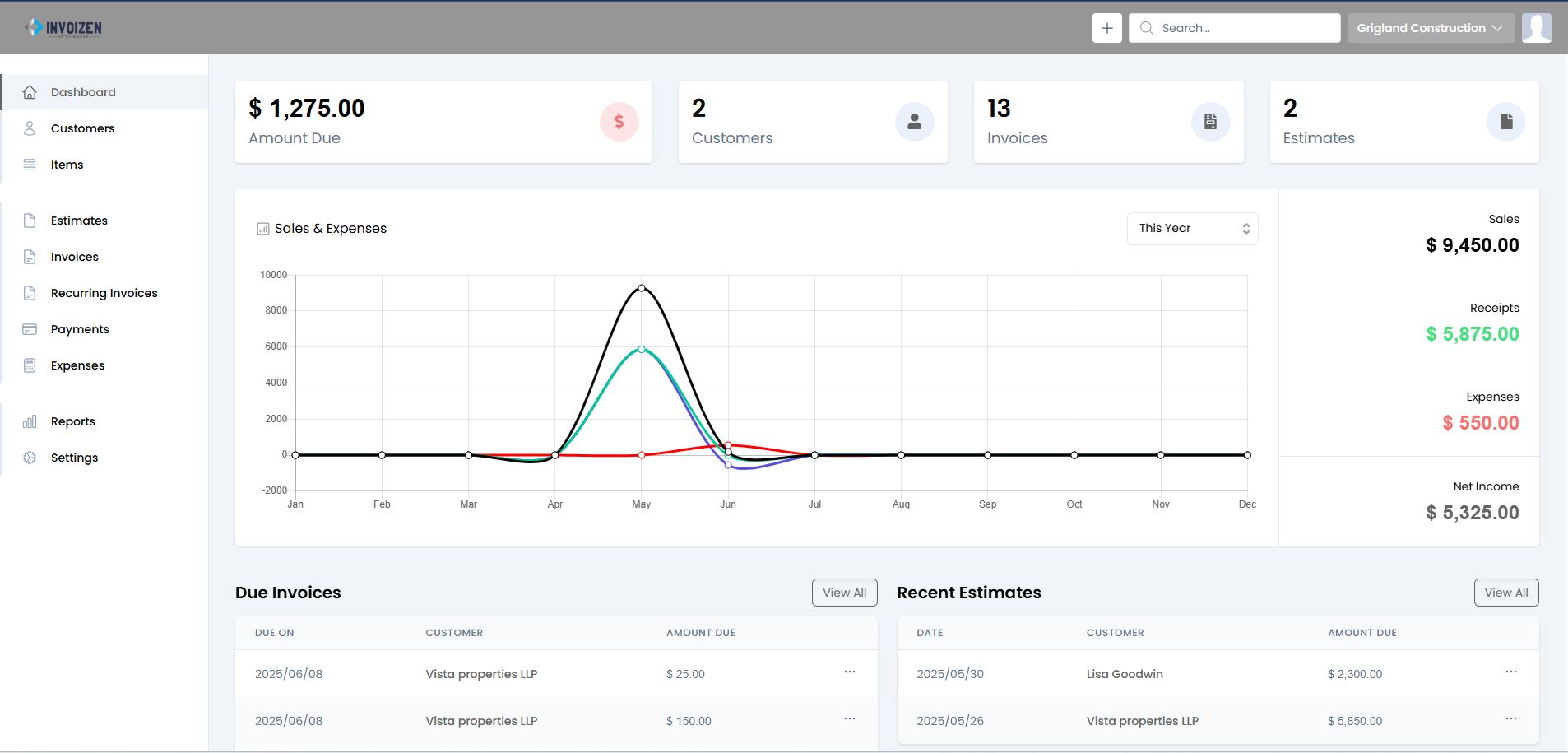Click the invoices document icon on 13 Invoices card
Image resolution: width=1568 pixels, height=753 pixels.
click(1210, 121)
